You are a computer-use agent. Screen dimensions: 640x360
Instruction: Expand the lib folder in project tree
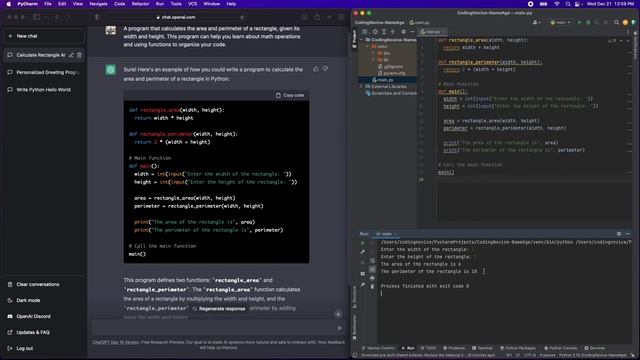[373, 60]
